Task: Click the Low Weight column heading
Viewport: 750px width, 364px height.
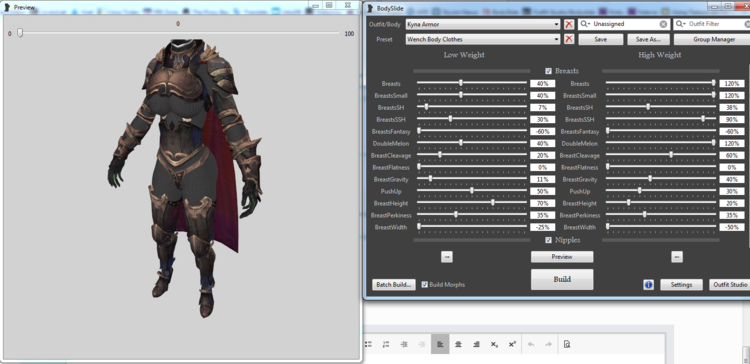Action: point(464,55)
